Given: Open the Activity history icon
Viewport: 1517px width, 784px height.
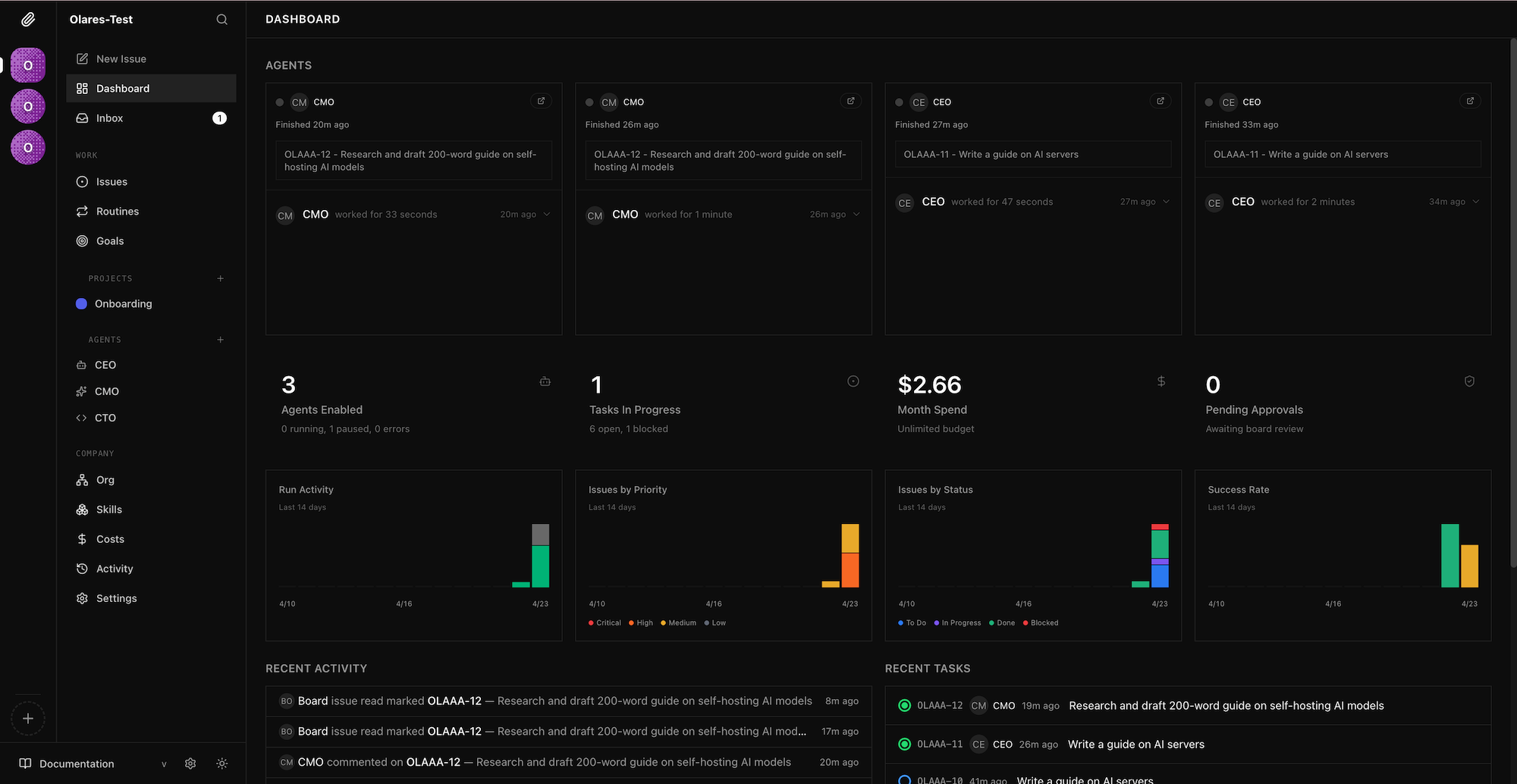Looking at the screenshot, I should coord(82,568).
